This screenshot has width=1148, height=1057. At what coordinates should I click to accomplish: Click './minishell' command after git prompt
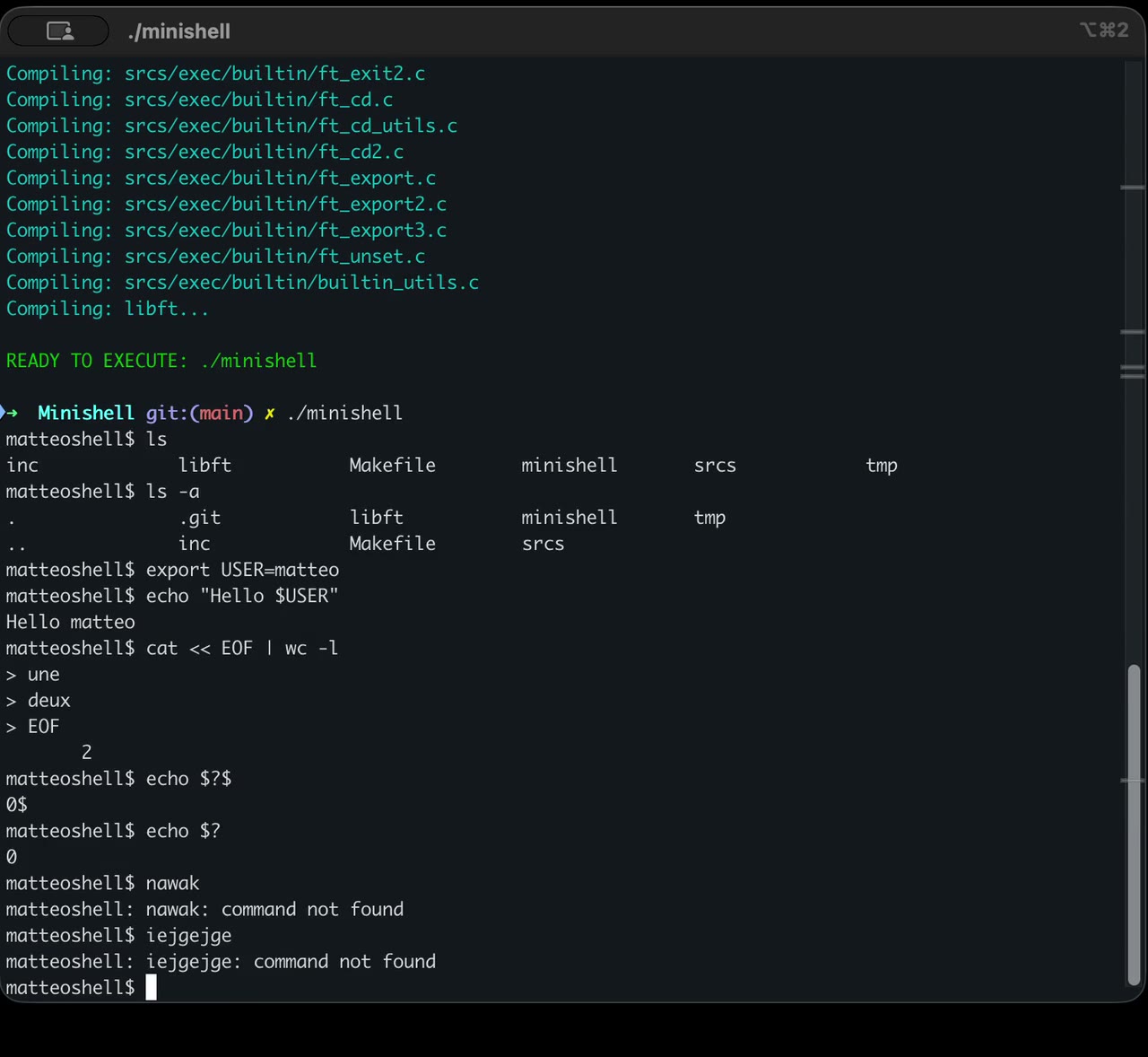click(345, 413)
